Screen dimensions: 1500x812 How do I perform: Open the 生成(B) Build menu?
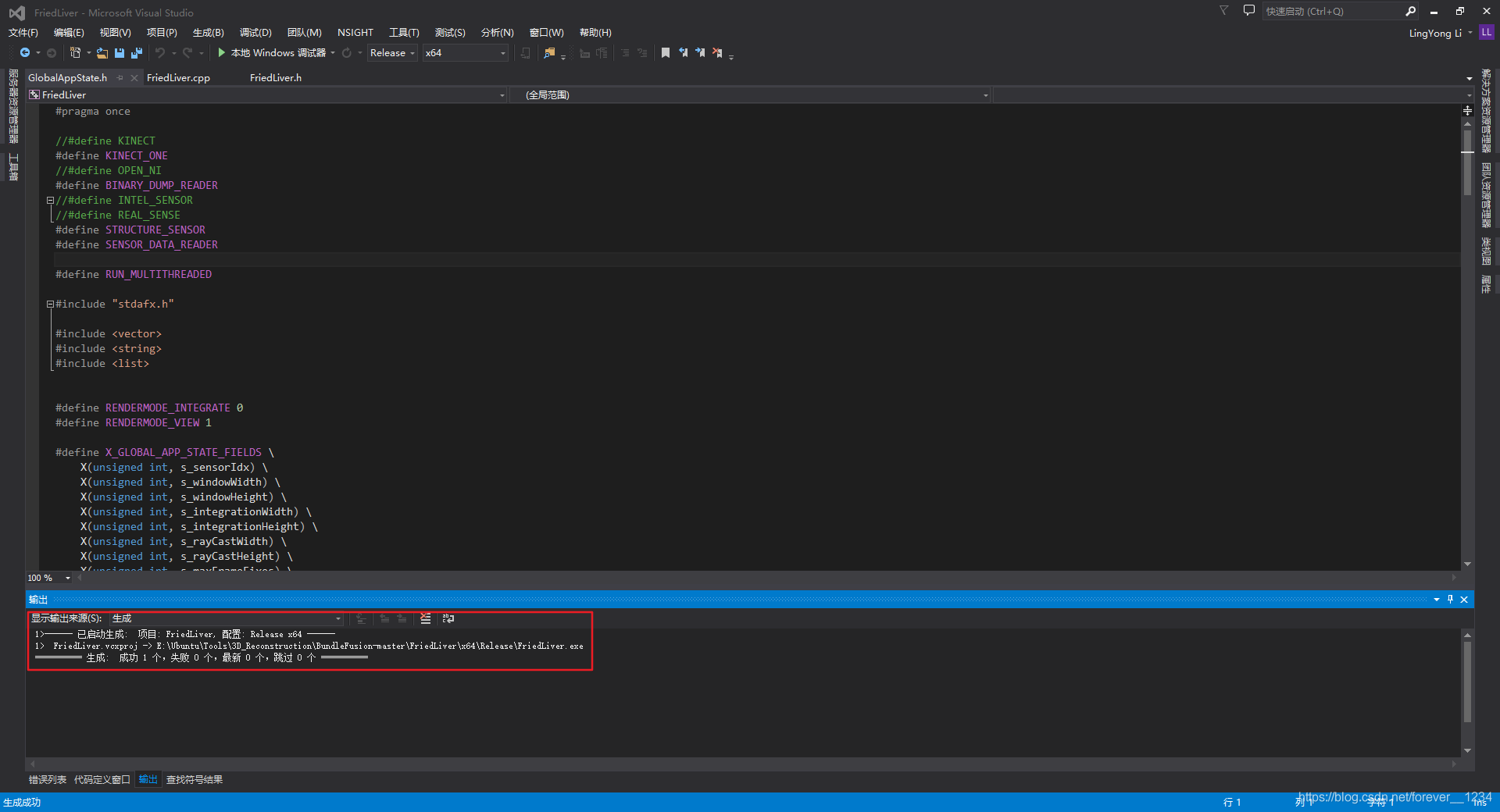[208, 33]
